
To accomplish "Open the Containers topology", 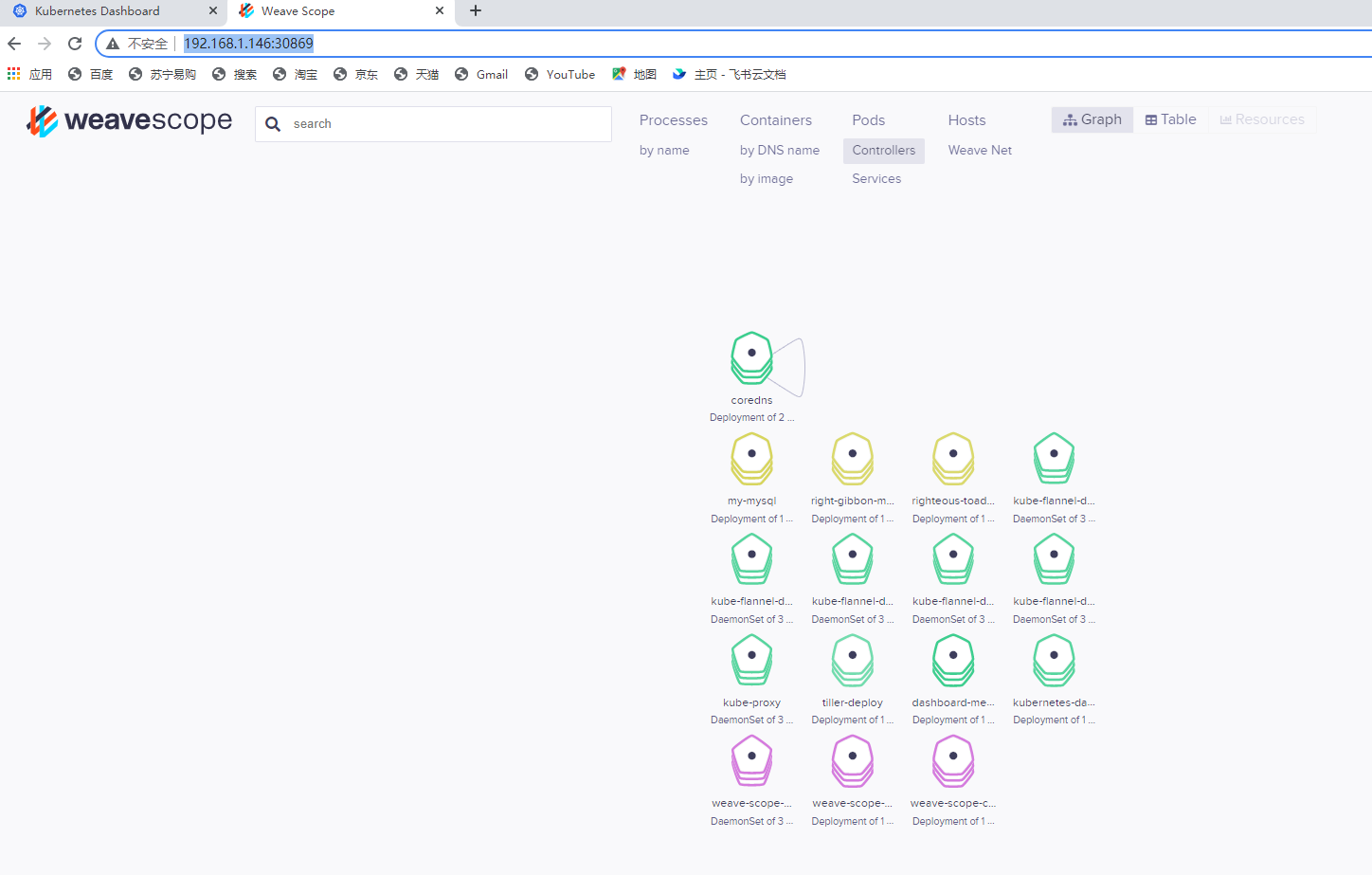I will pos(776,120).
